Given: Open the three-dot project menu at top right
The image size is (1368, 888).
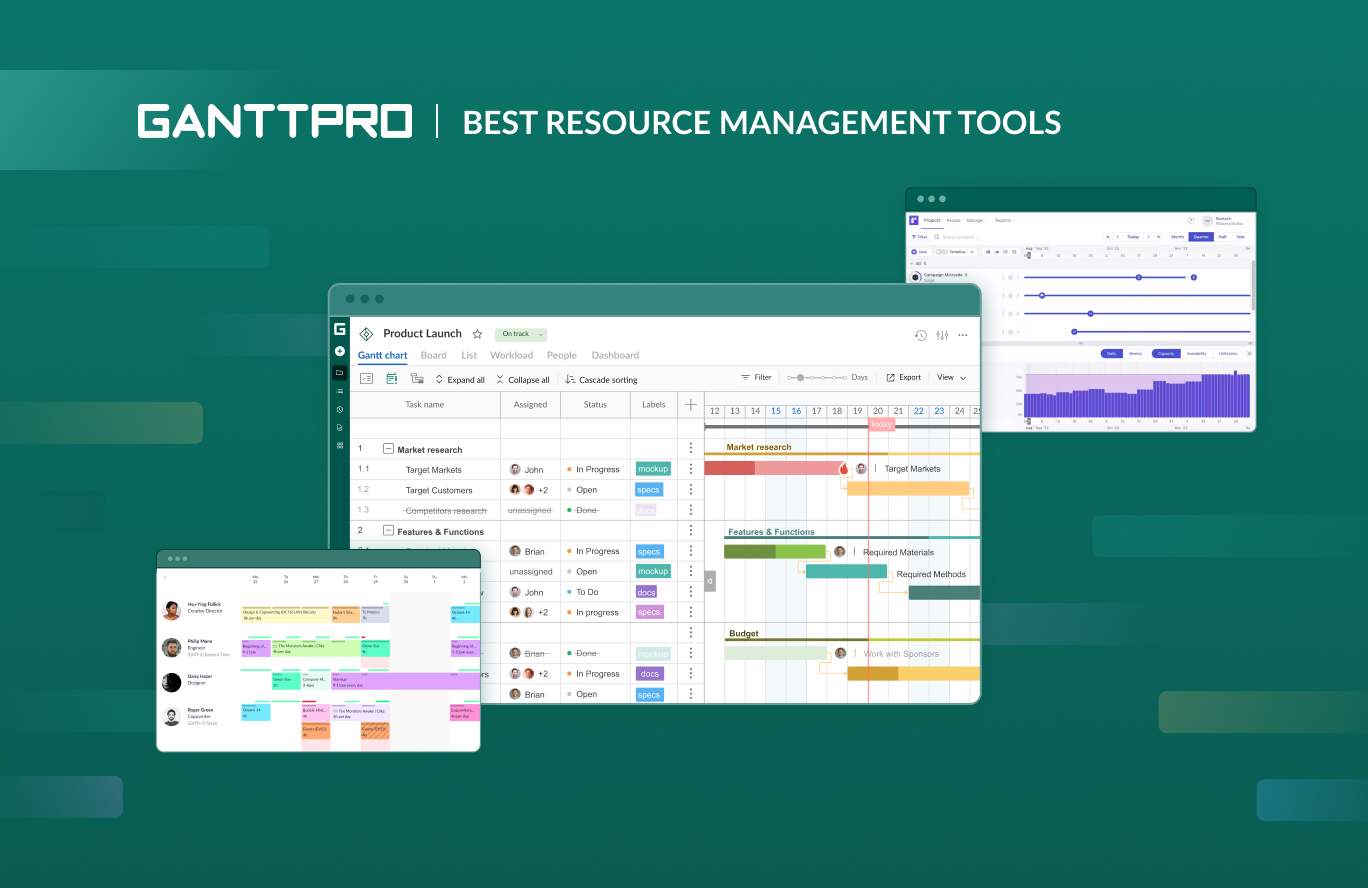Looking at the screenshot, I should coord(963,335).
